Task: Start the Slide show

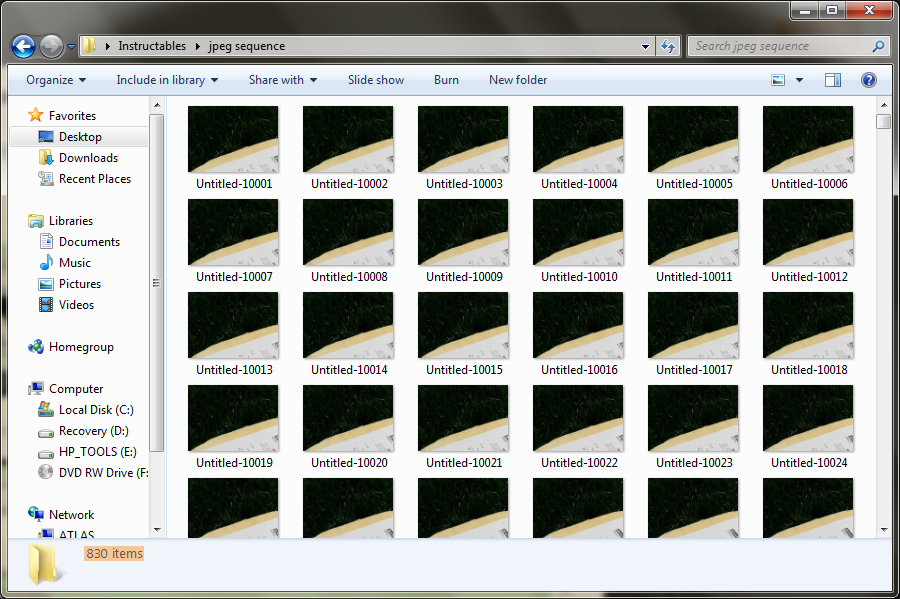Action: (x=375, y=79)
